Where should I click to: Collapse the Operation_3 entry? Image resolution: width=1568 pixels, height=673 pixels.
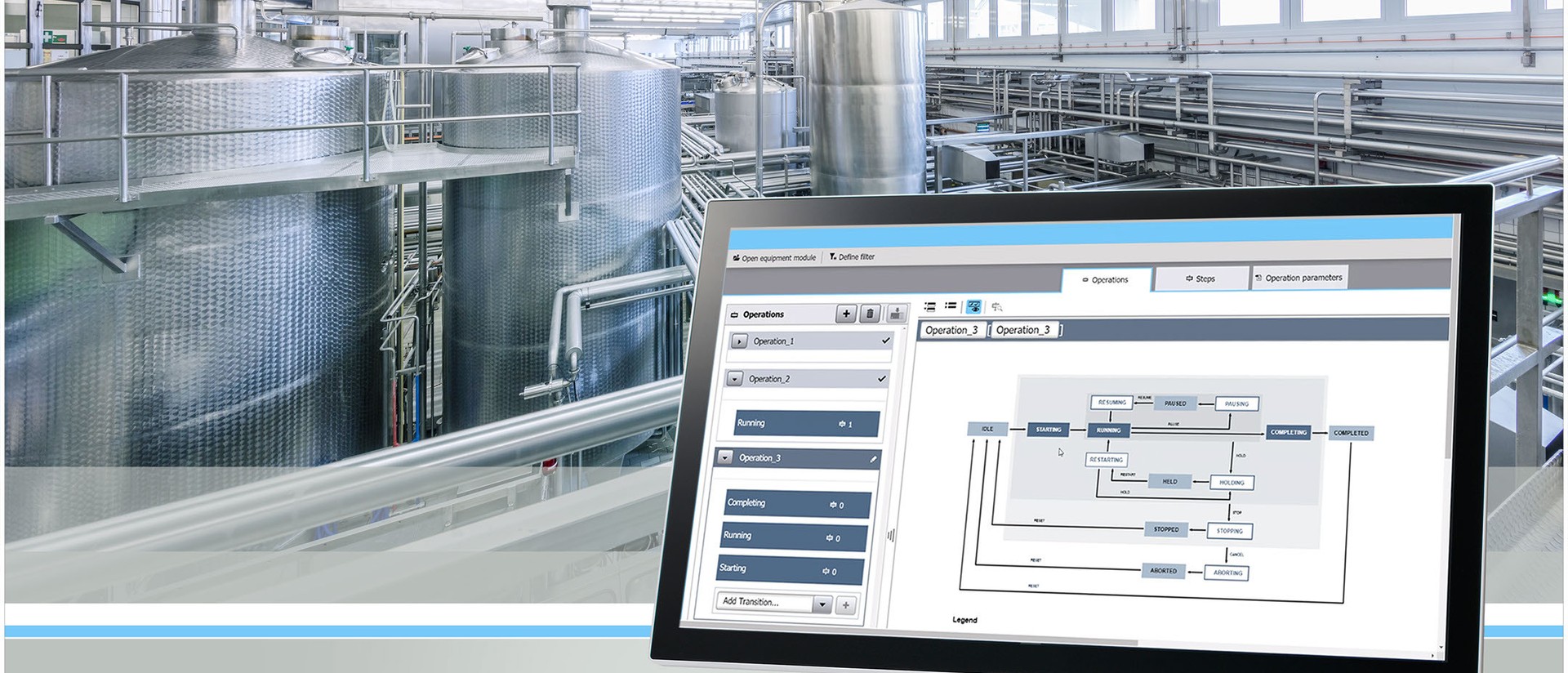coord(724,458)
